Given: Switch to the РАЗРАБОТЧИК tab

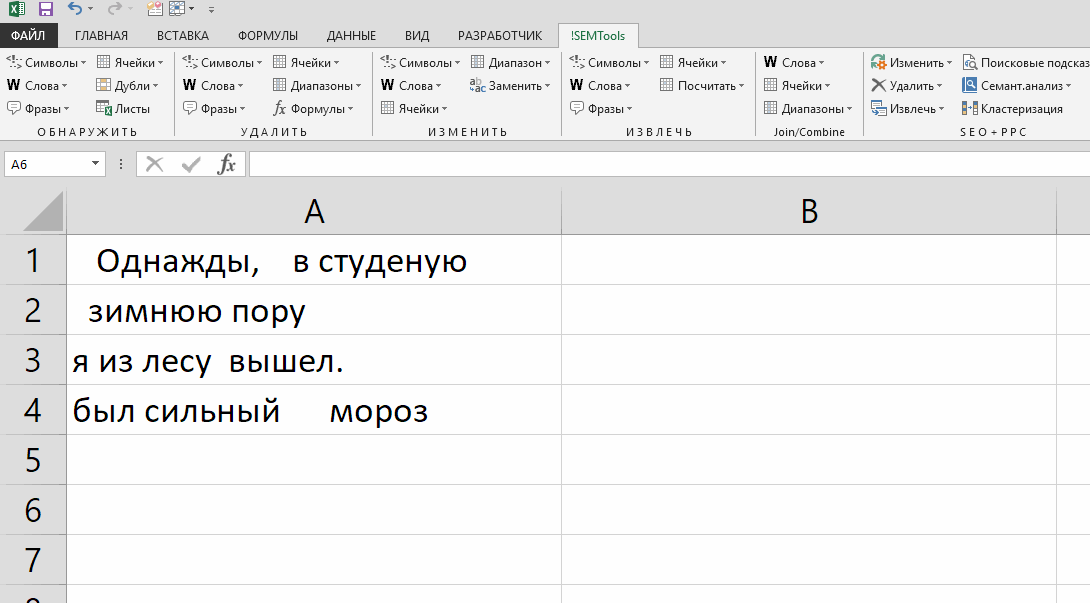Looking at the screenshot, I should coord(500,35).
